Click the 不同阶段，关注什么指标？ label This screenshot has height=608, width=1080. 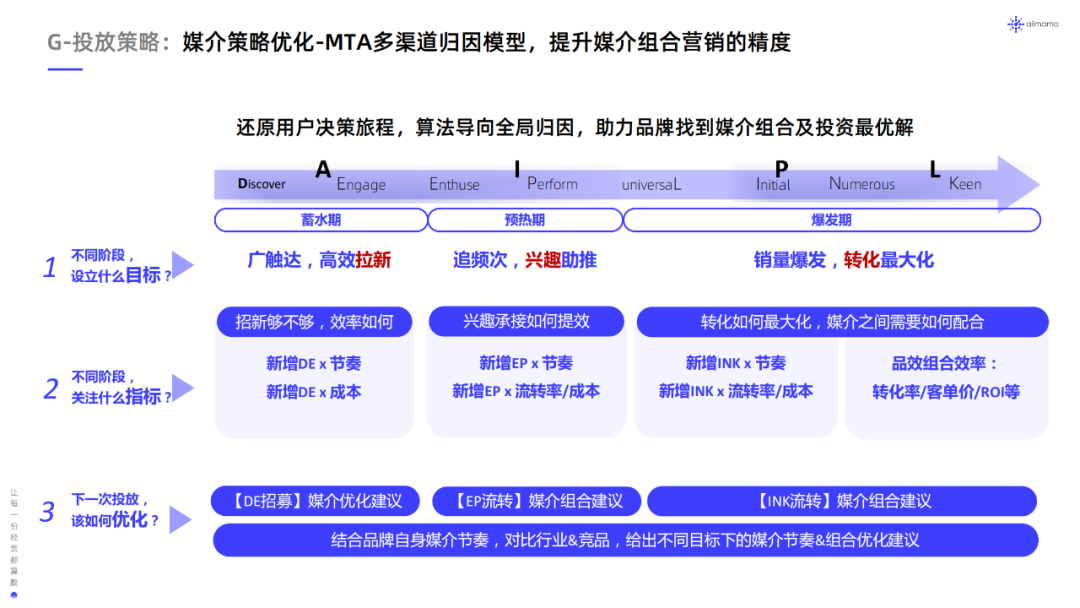pos(120,388)
